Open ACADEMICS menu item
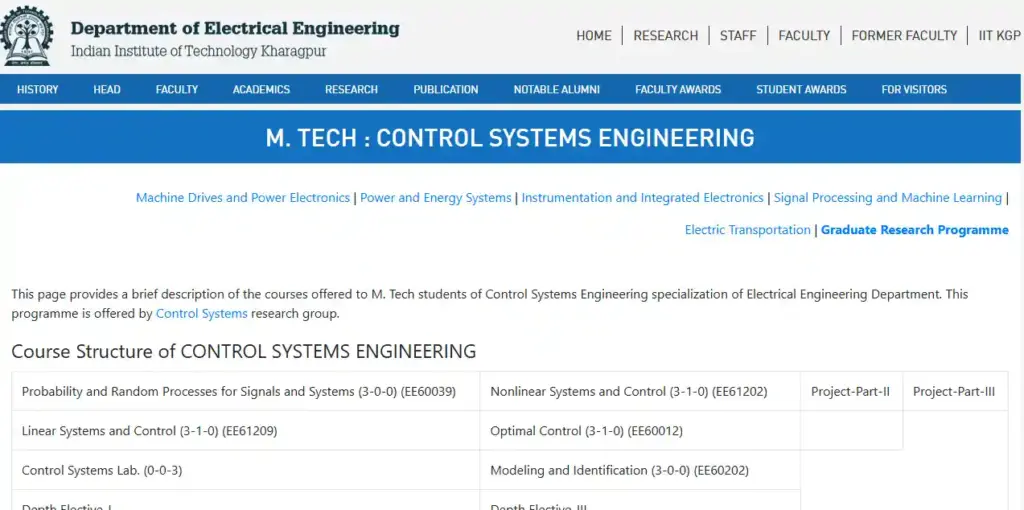The height and width of the screenshot is (510, 1024). tap(261, 90)
